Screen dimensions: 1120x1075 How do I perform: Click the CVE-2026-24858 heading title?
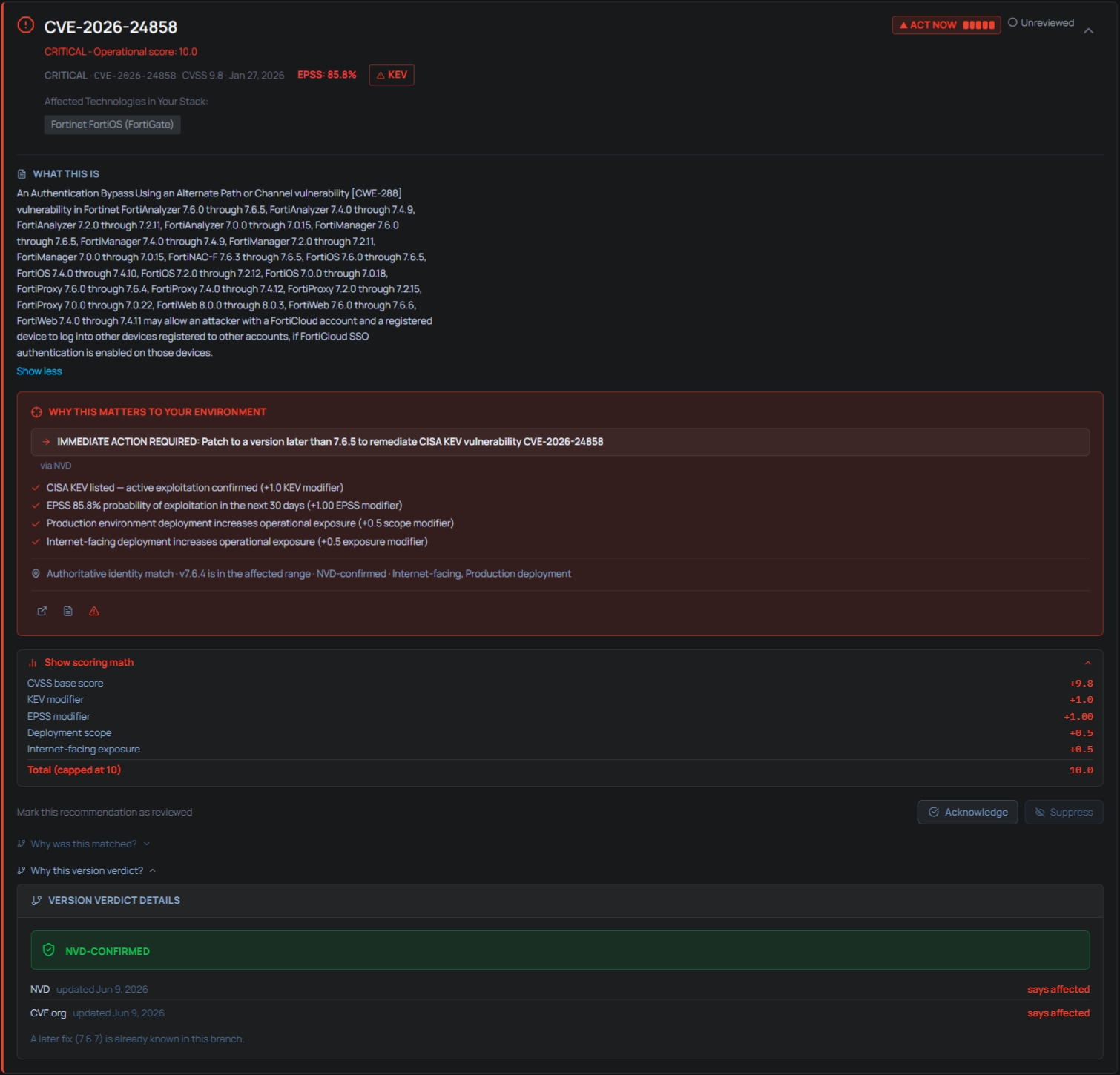[111, 27]
